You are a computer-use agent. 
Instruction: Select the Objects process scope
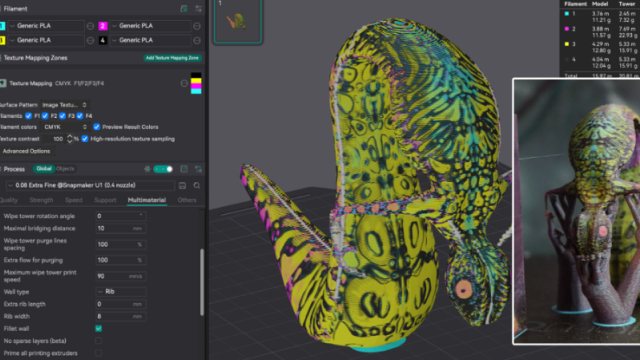tap(65, 169)
